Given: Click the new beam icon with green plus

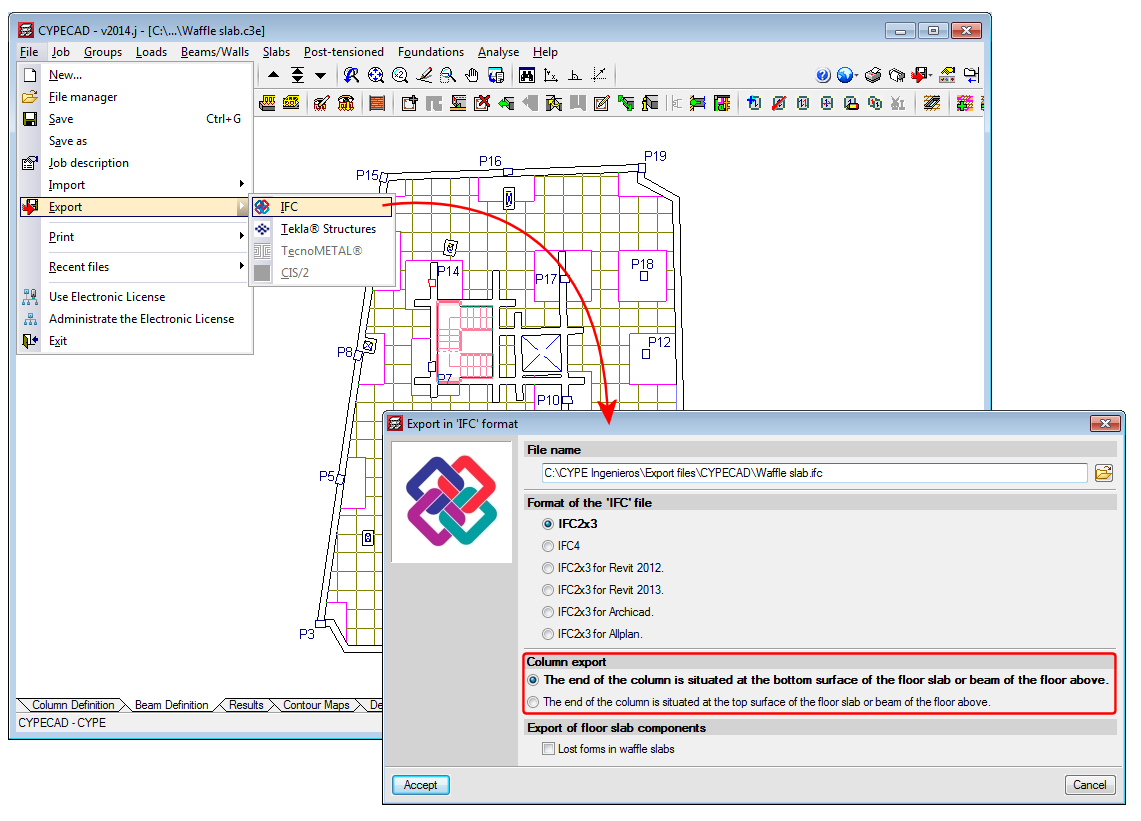Looking at the screenshot, I should tap(410, 103).
